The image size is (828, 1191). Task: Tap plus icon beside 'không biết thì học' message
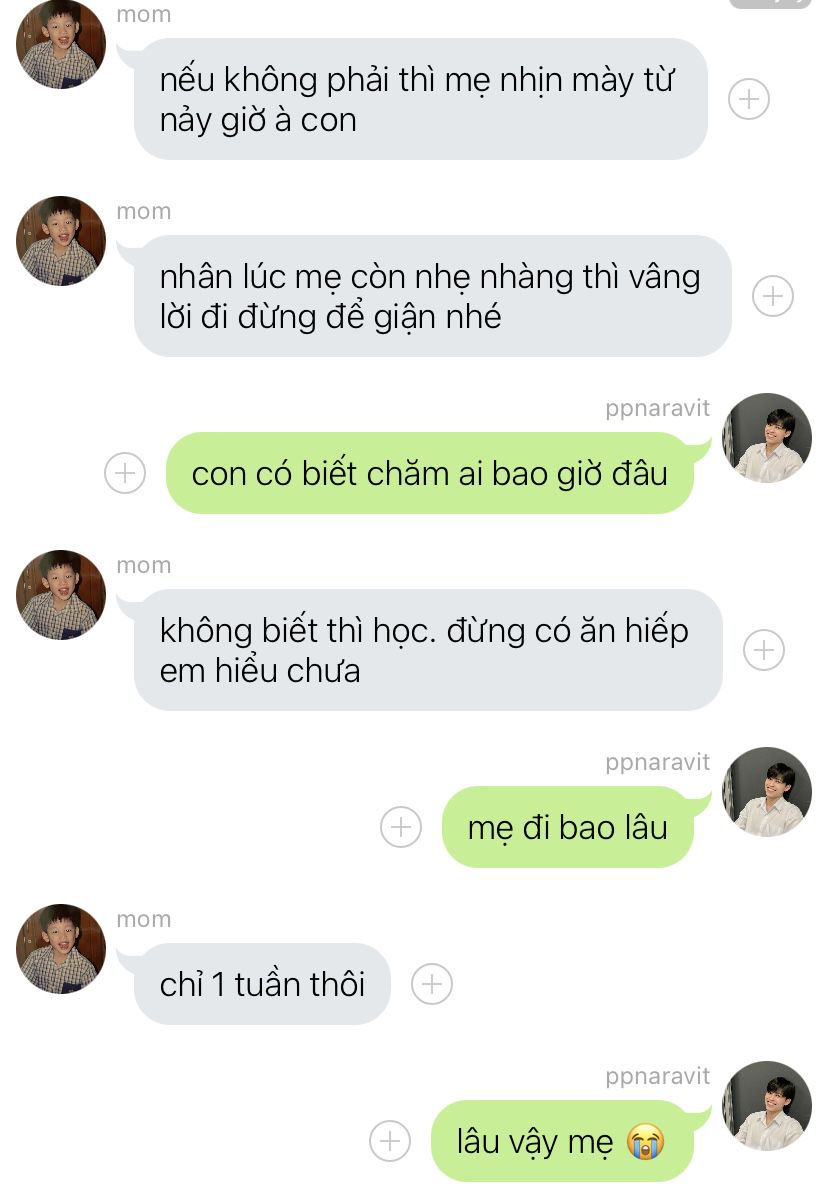(x=763, y=650)
